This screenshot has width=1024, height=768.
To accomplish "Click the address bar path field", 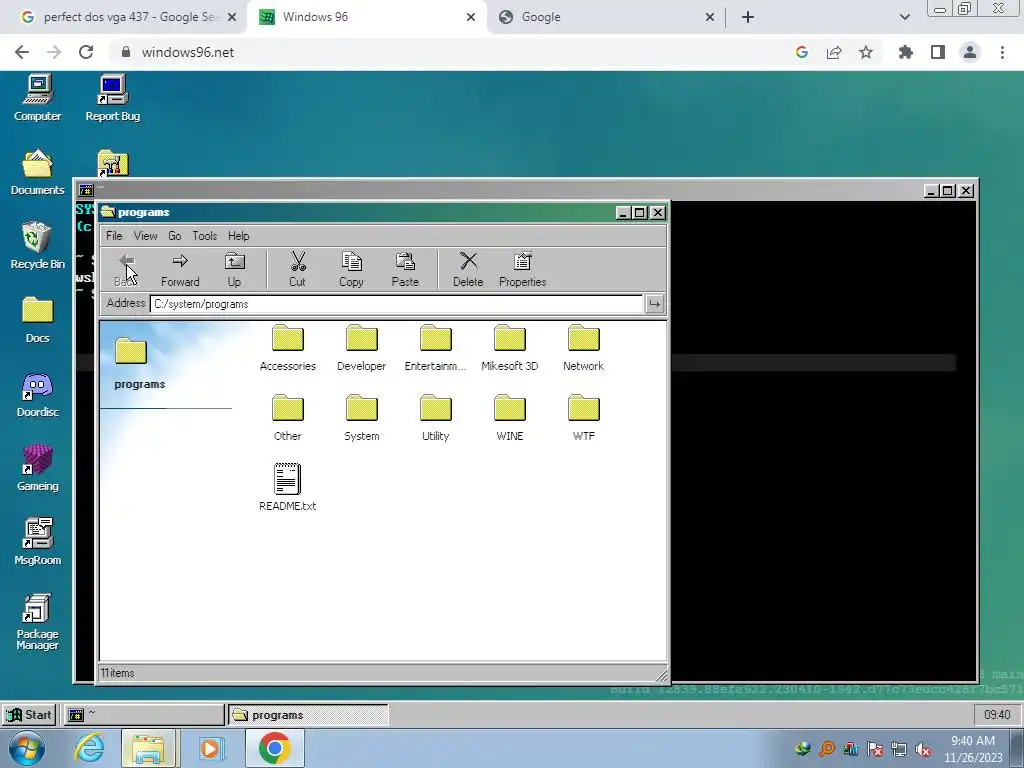I will coord(396,304).
